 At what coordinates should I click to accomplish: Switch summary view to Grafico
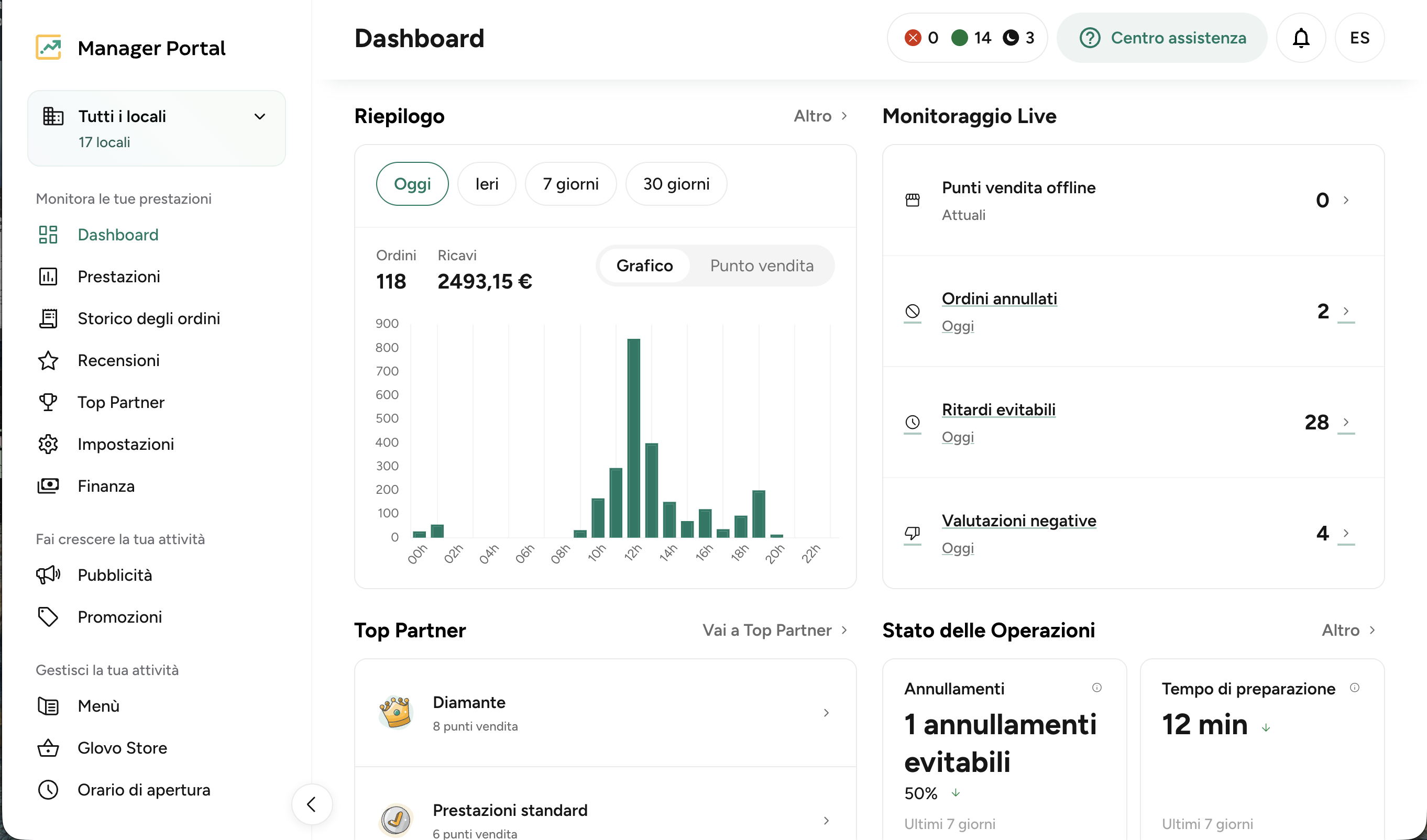644,266
